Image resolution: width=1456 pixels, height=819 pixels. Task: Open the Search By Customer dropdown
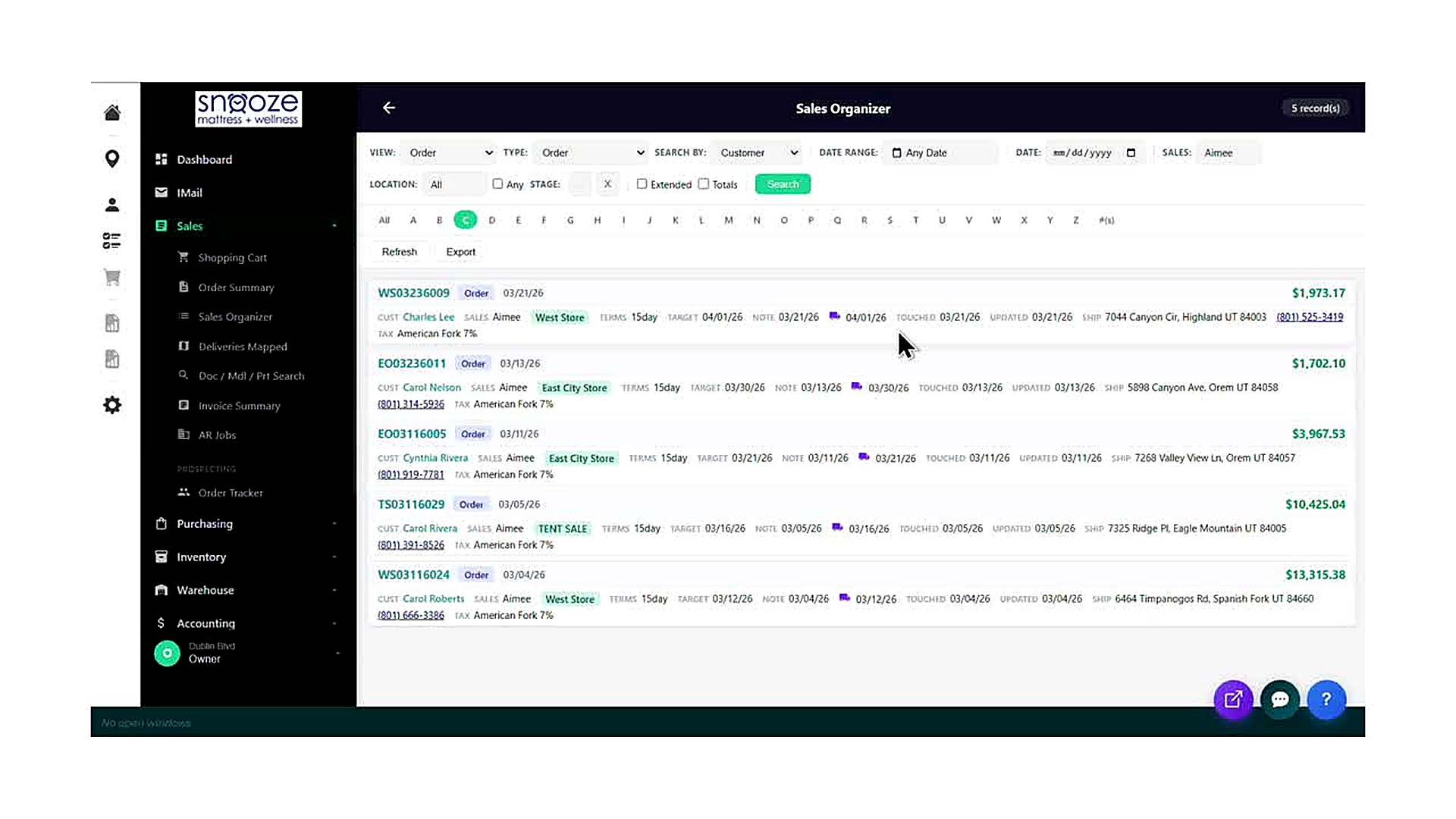pyautogui.click(x=757, y=152)
